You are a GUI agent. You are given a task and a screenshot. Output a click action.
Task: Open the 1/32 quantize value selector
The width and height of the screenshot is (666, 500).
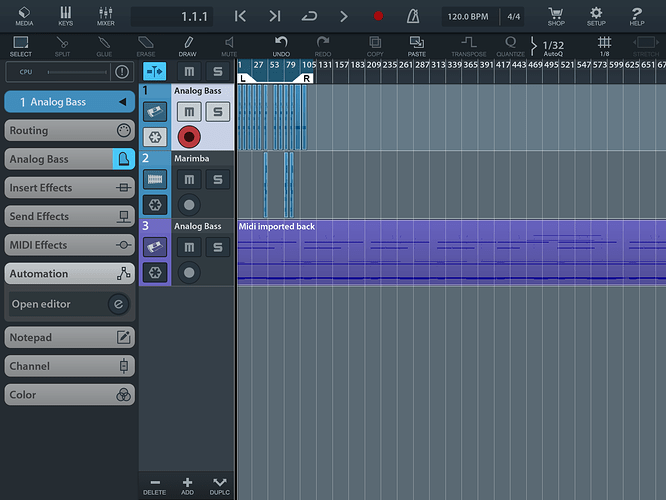coord(553,47)
